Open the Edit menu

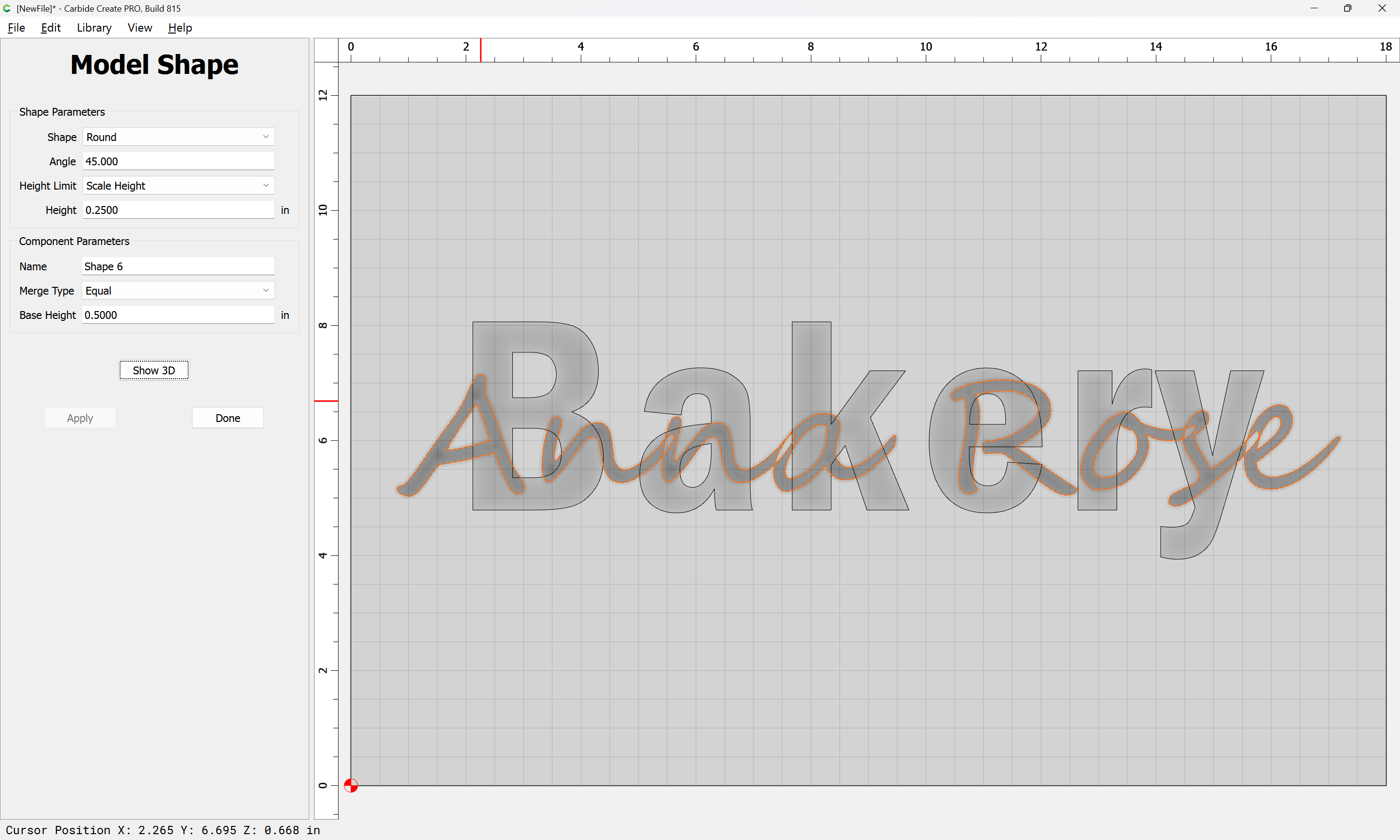coord(51,28)
